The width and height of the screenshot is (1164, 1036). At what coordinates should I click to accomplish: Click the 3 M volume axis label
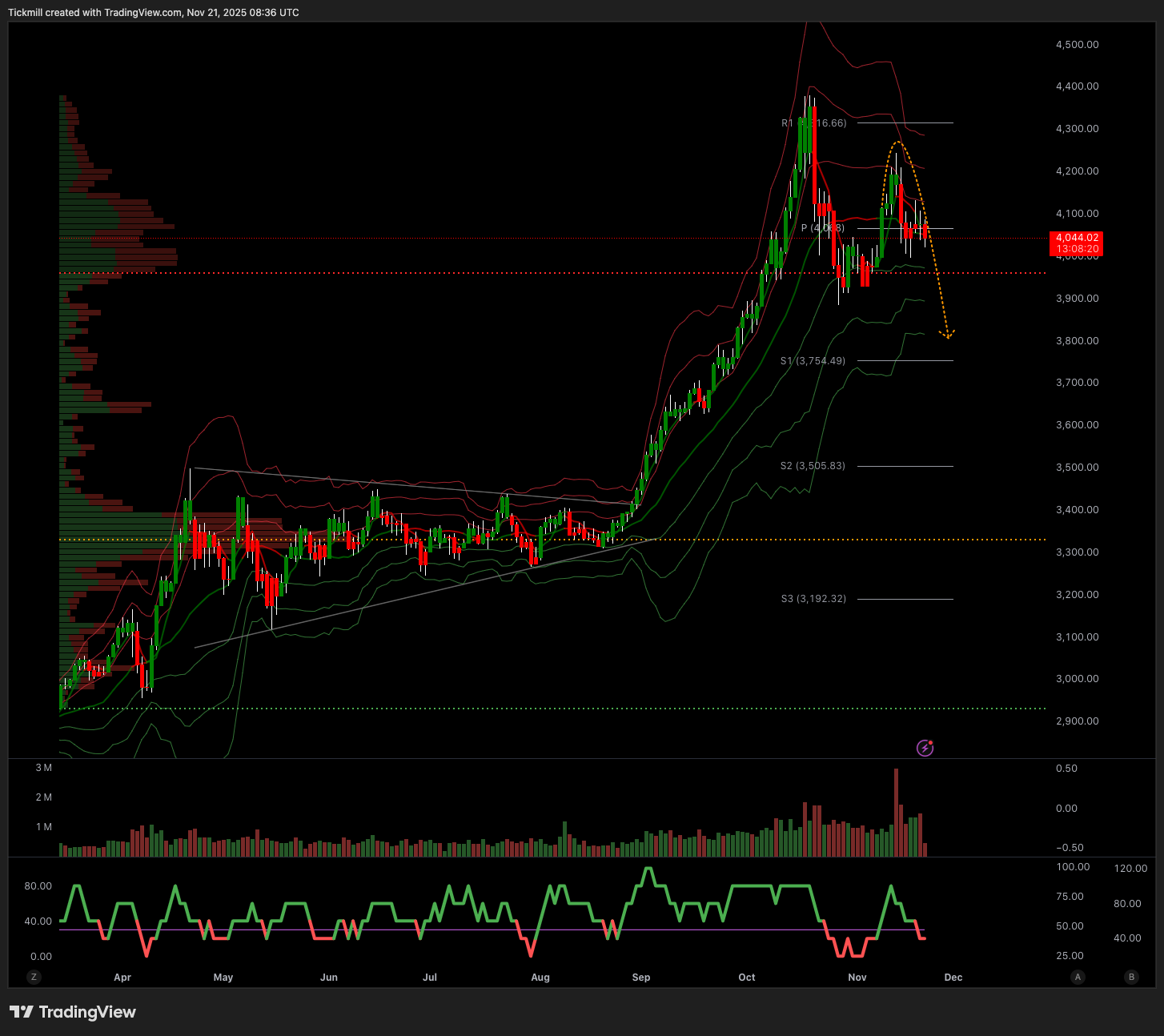[x=43, y=768]
